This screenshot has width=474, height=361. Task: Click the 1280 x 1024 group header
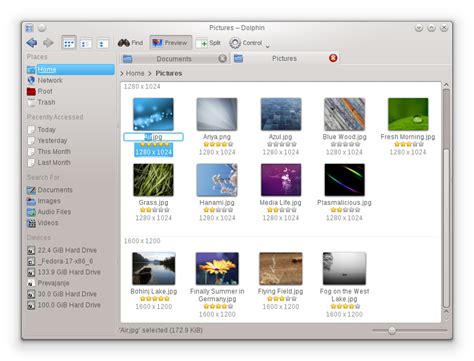[x=142, y=86]
